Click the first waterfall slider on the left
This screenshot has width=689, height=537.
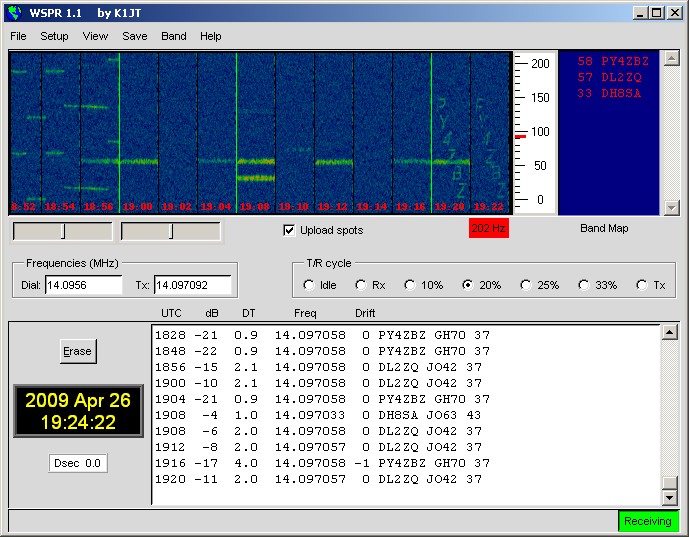(x=62, y=231)
